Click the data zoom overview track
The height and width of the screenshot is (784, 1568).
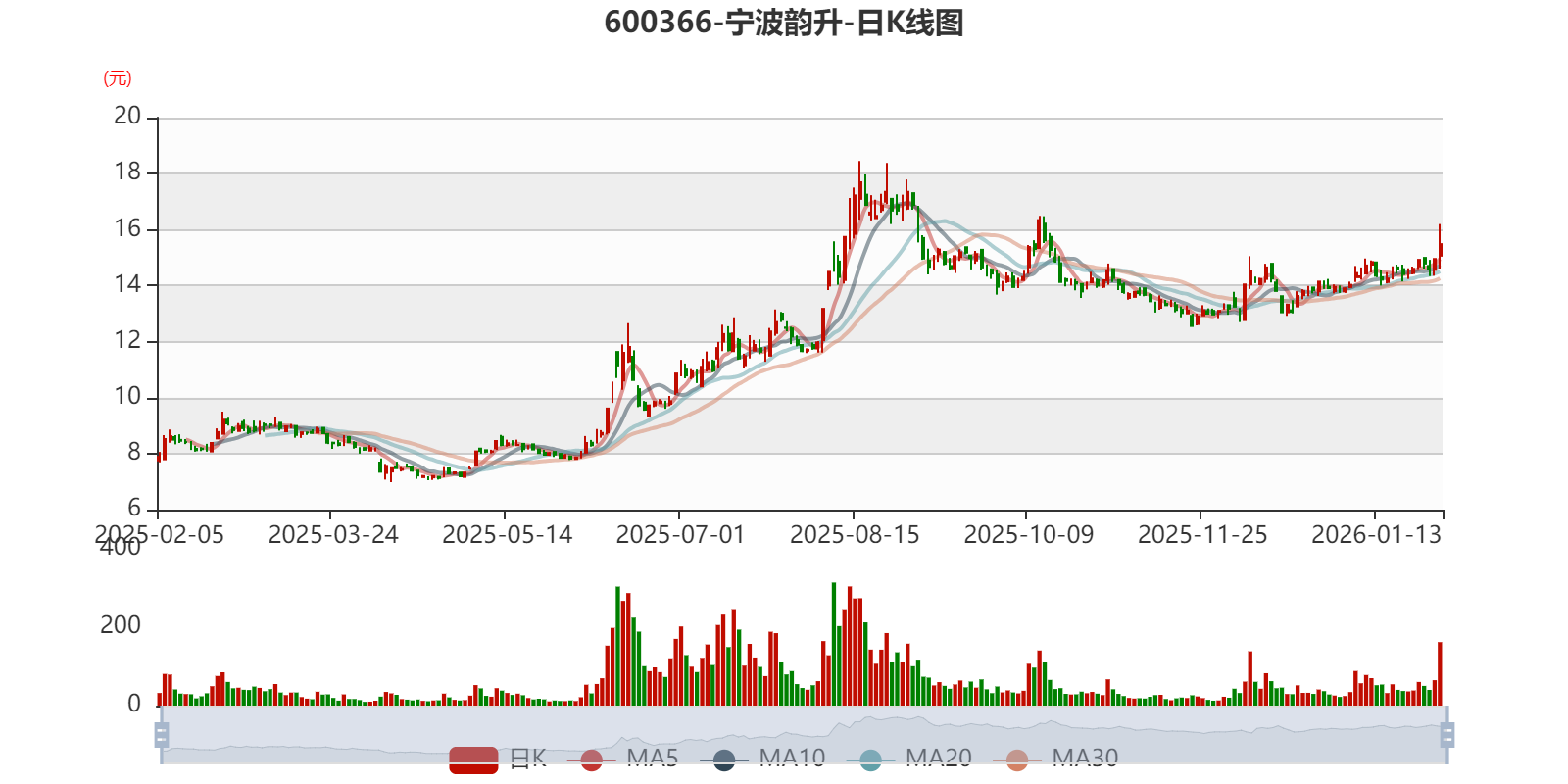point(804,735)
